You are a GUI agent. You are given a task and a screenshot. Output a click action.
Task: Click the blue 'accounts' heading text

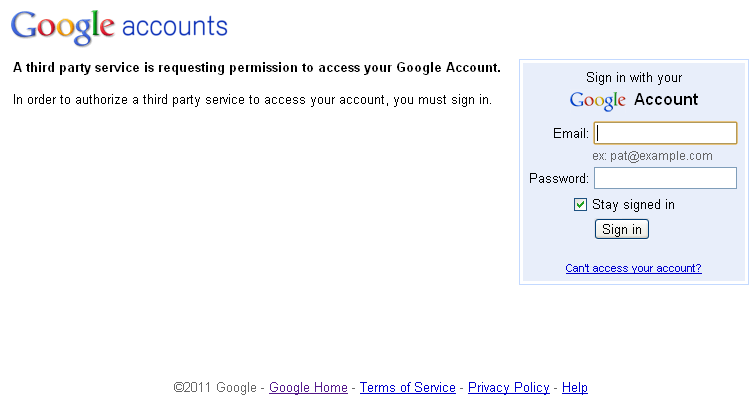175,26
